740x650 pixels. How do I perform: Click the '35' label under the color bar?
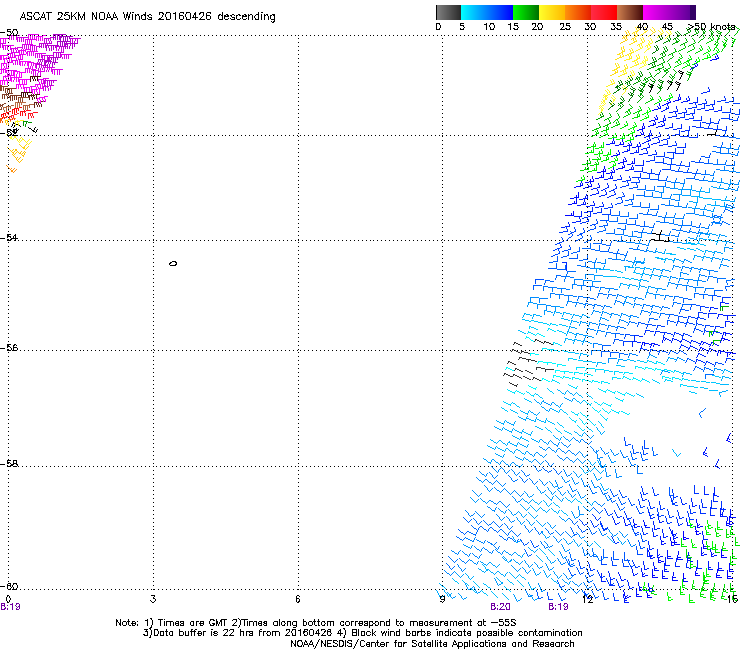tap(616, 27)
